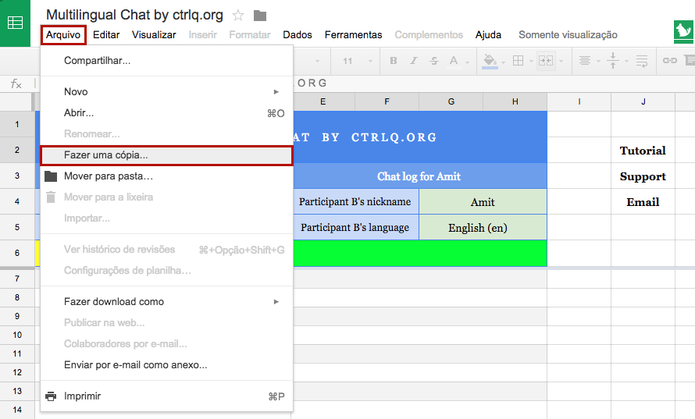Expand the borders dropdown arrow
Image resolution: width=695 pixels, height=419 pixels.
tap(531, 61)
